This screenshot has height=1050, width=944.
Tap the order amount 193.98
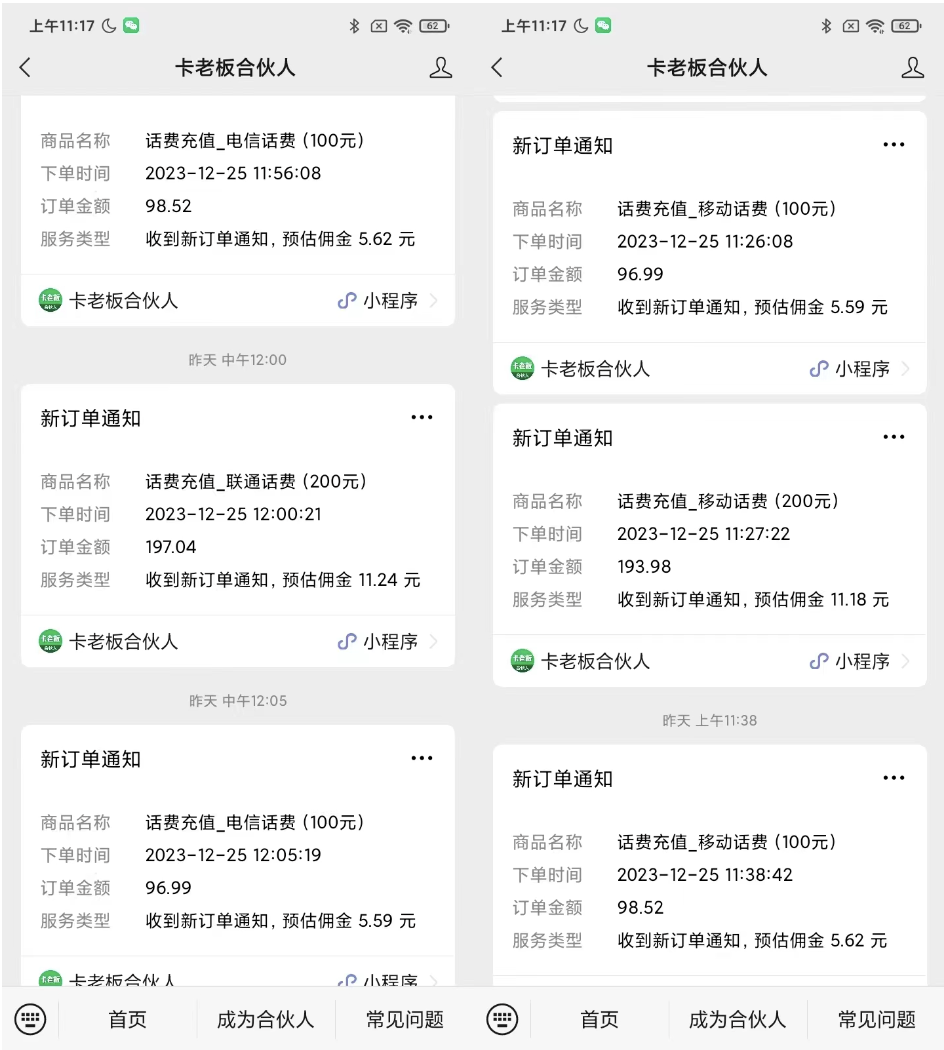pos(644,567)
